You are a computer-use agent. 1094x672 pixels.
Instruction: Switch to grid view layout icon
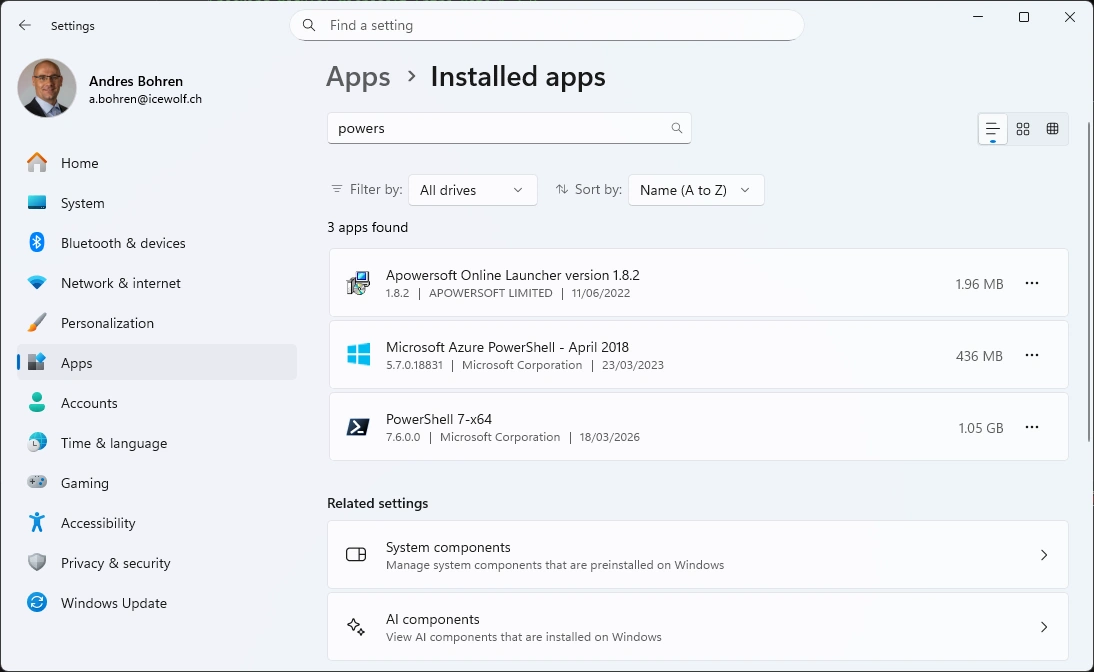pyautogui.click(x=1022, y=129)
